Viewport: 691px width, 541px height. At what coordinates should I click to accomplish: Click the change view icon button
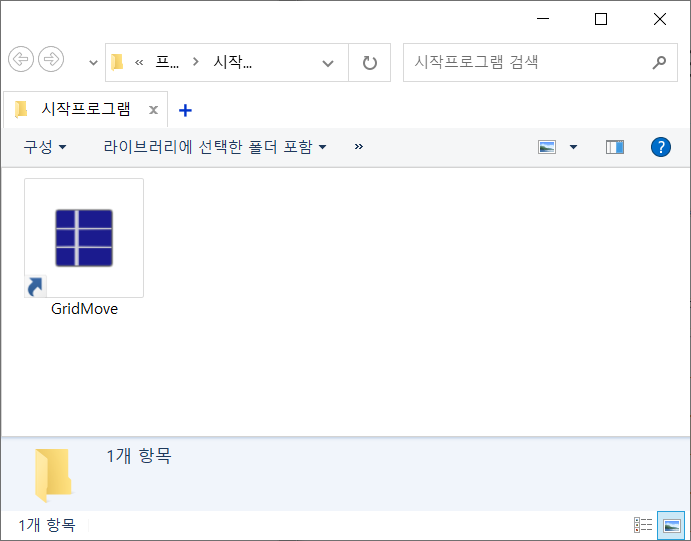(x=547, y=147)
